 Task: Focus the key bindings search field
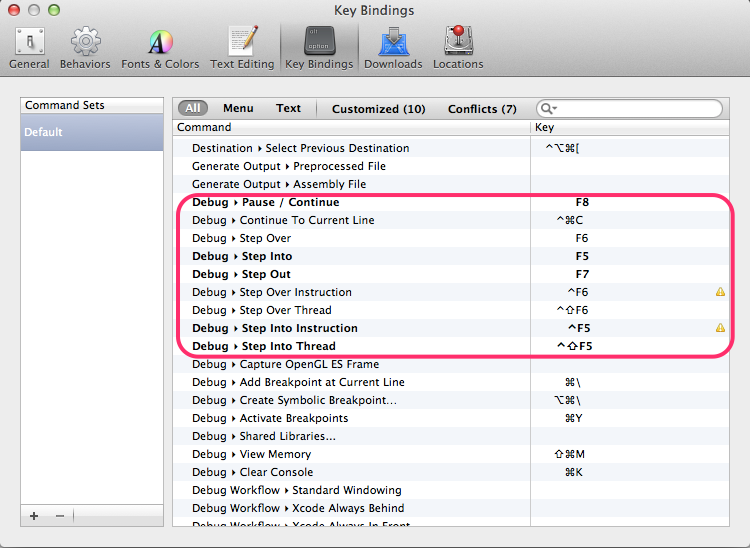click(x=629, y=109)
